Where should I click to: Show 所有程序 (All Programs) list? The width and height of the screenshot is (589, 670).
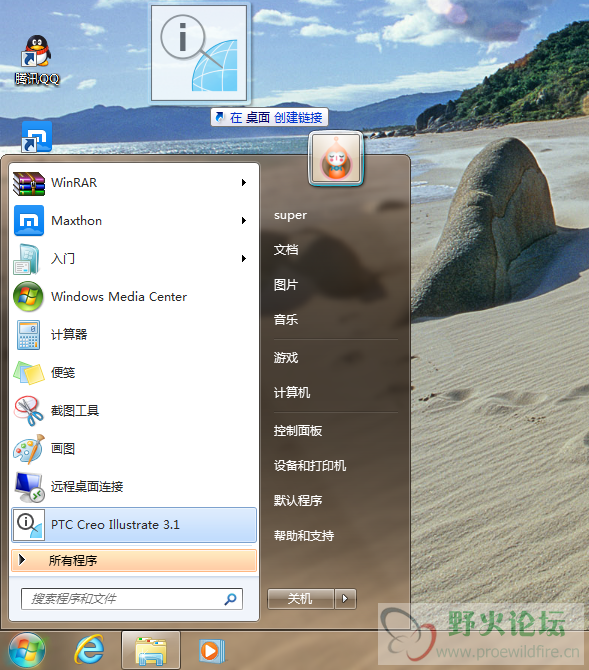click(134, 560)
